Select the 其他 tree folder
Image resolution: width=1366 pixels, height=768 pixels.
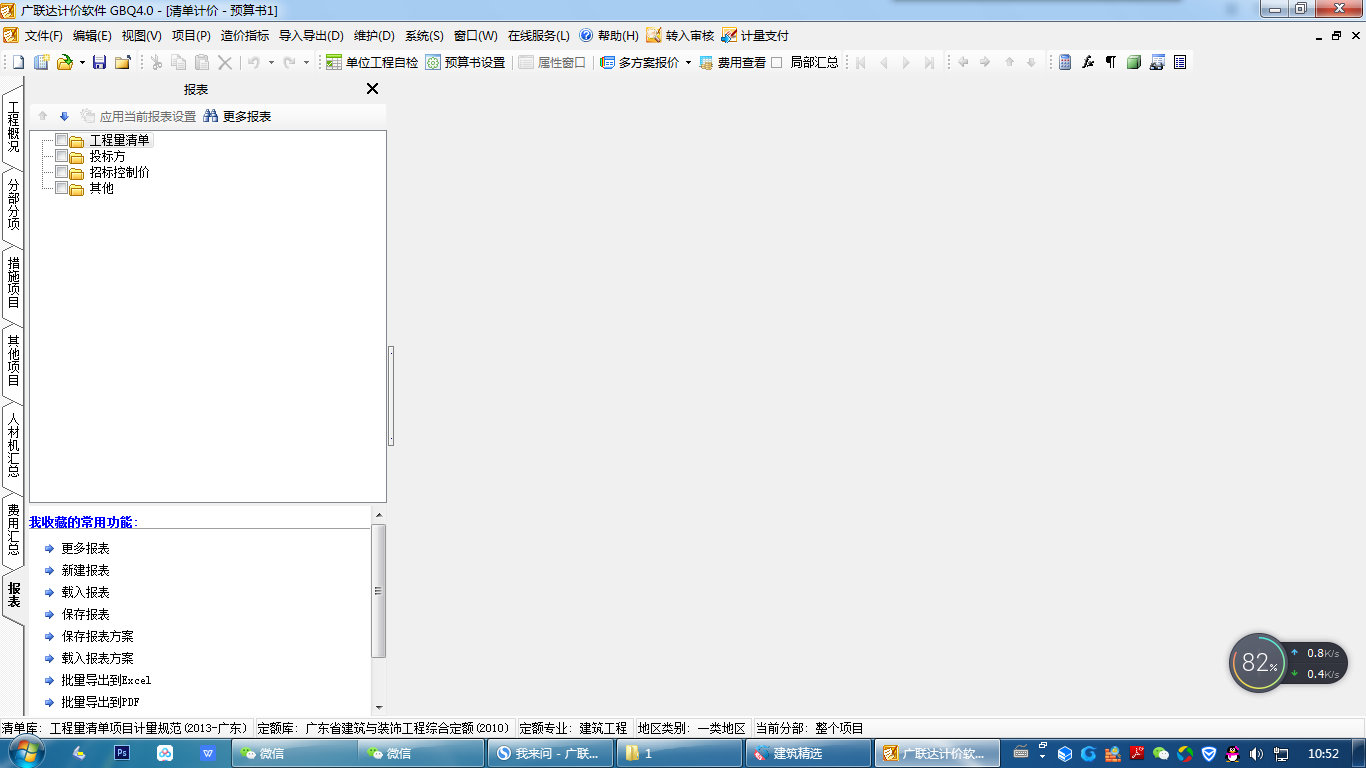click(102, 188)
